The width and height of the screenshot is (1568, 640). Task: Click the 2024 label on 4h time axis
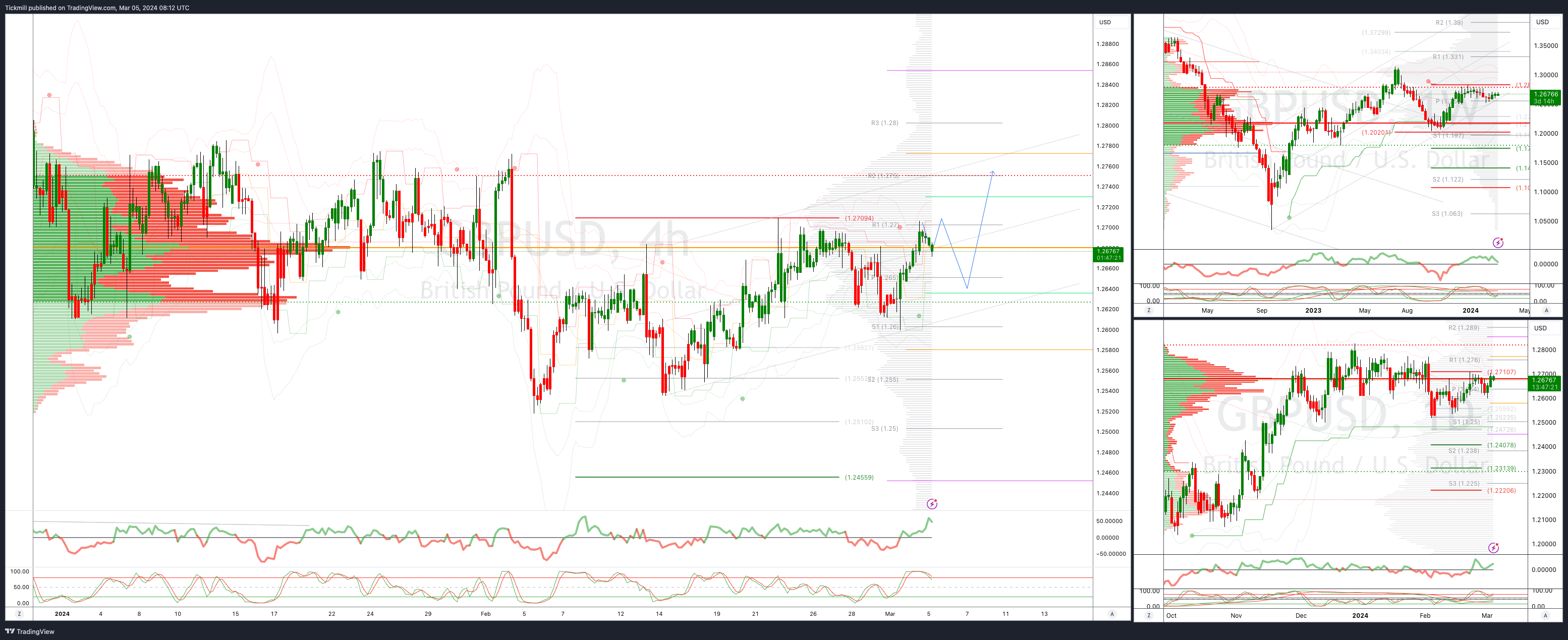click(x=62, y=614)
